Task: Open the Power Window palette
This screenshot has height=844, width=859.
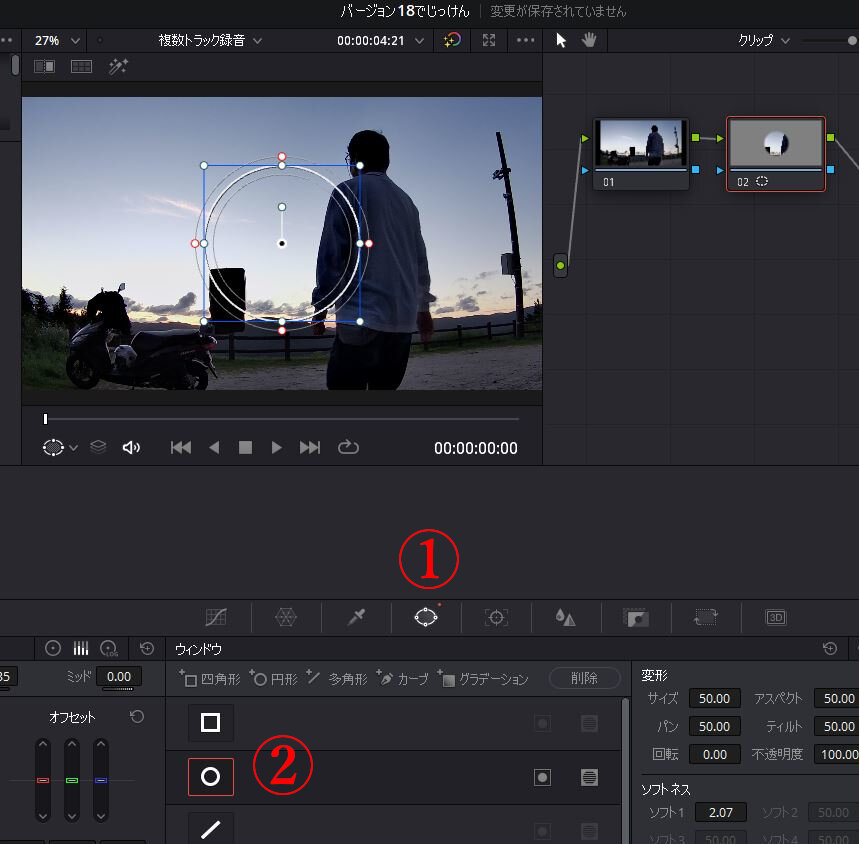Action: coord(426,617)
